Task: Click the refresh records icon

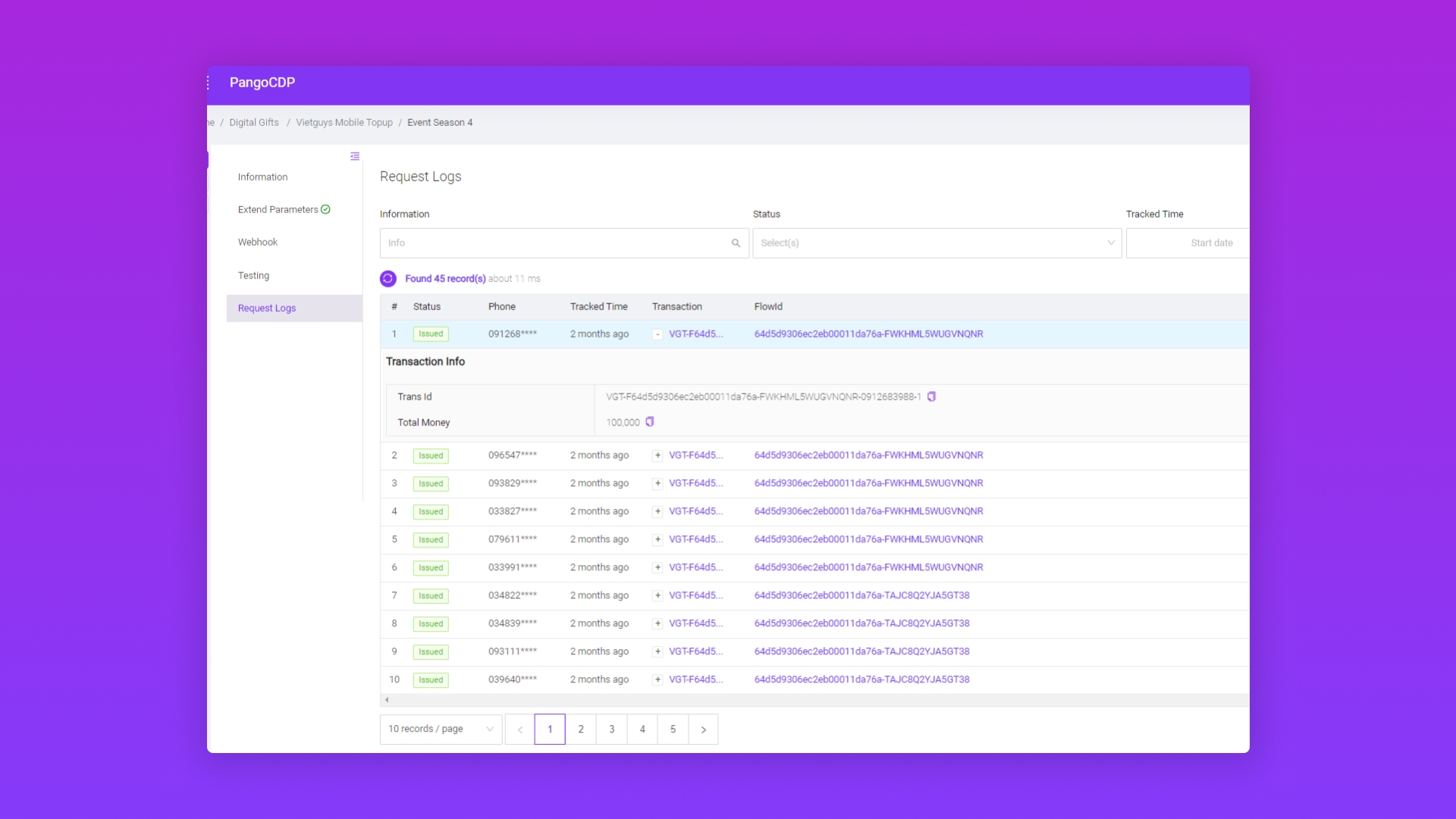Action: tap(388, 278)
